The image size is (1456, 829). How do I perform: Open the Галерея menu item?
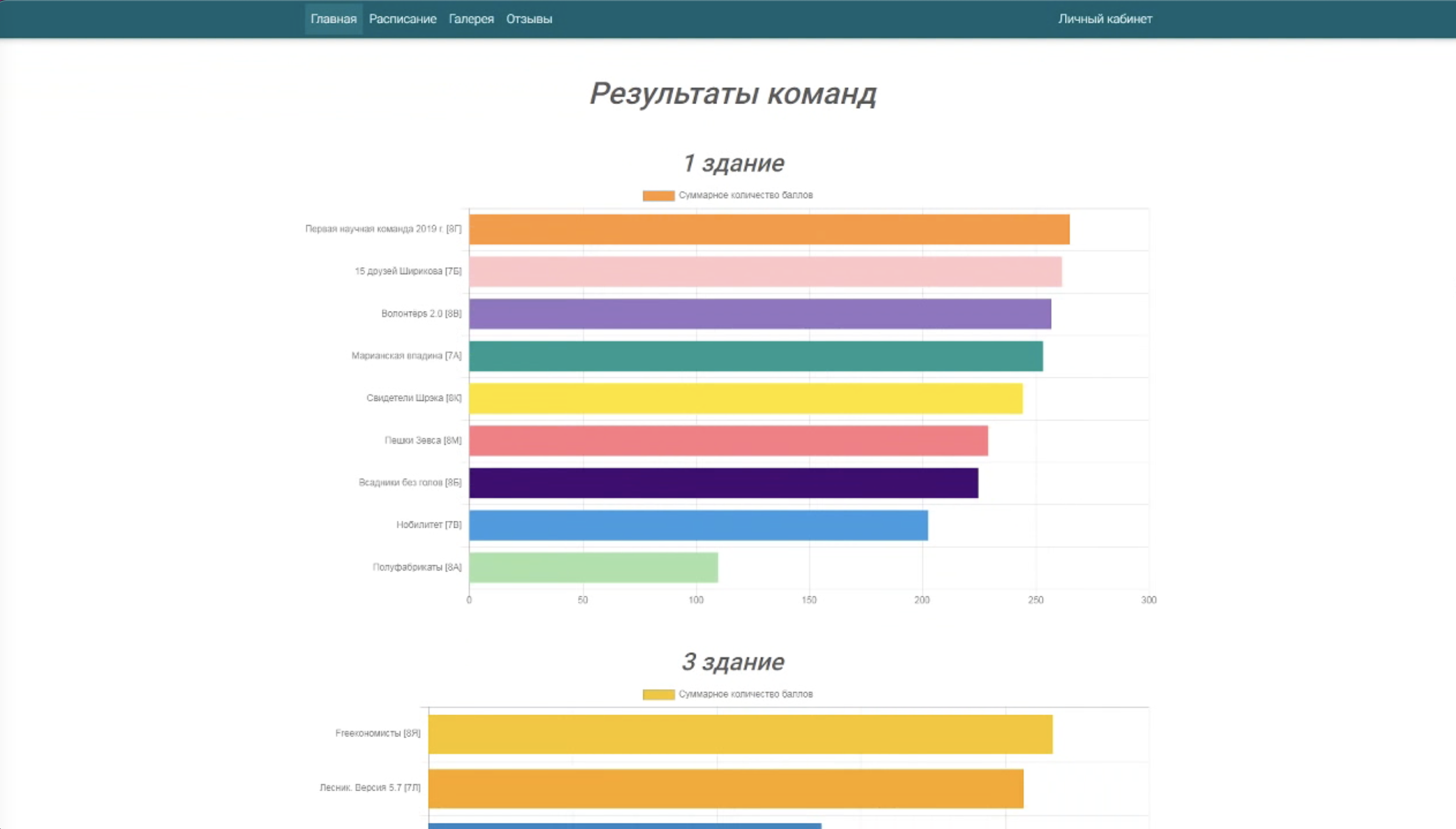click(471, 19)
